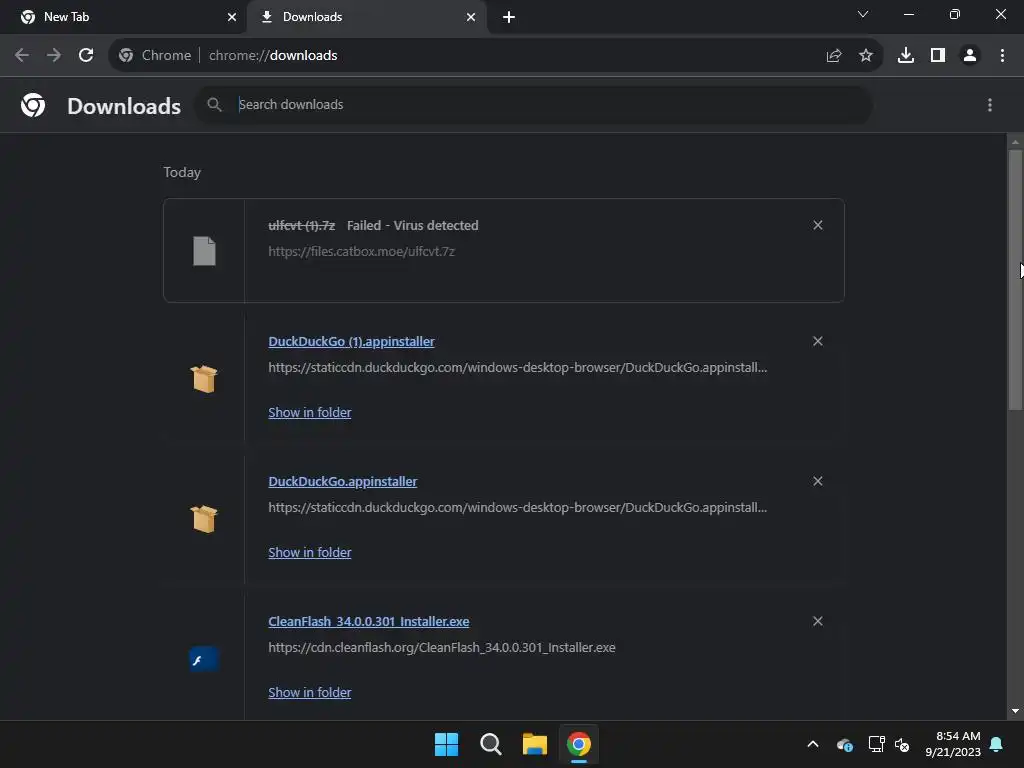Reload the downloads page
1024x768 pixels.
click(x=86, y=56)
